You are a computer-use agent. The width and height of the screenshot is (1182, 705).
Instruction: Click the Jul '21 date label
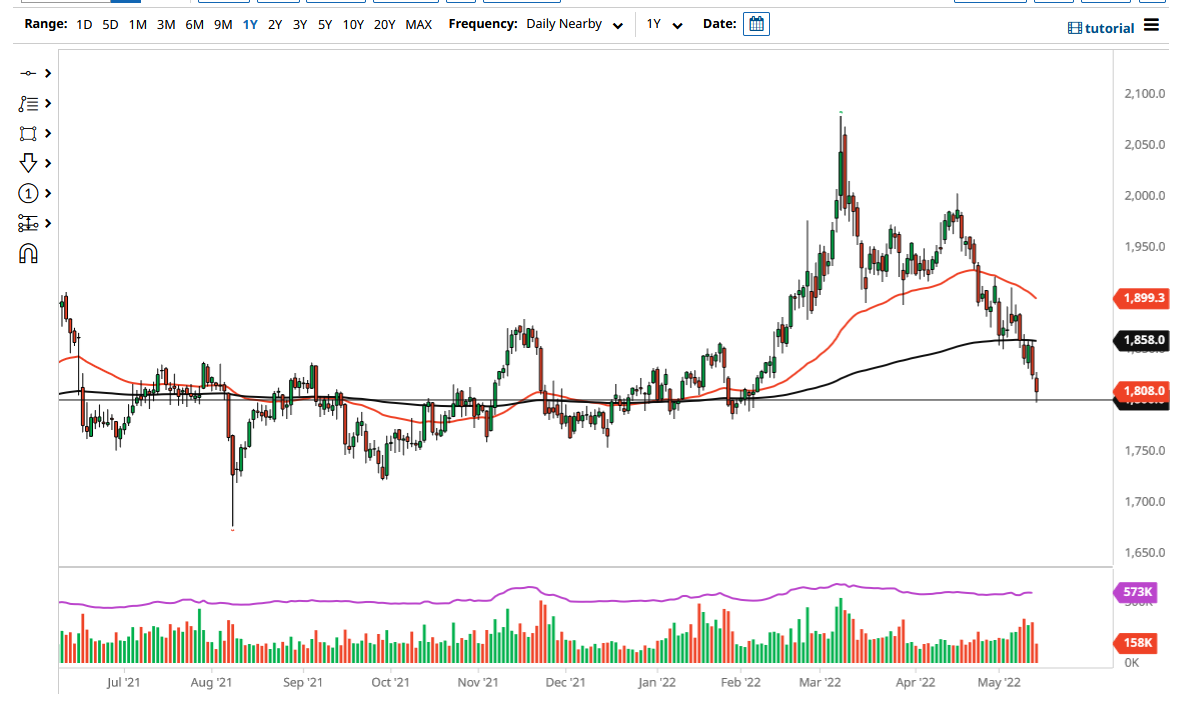(x=123, y=682)
